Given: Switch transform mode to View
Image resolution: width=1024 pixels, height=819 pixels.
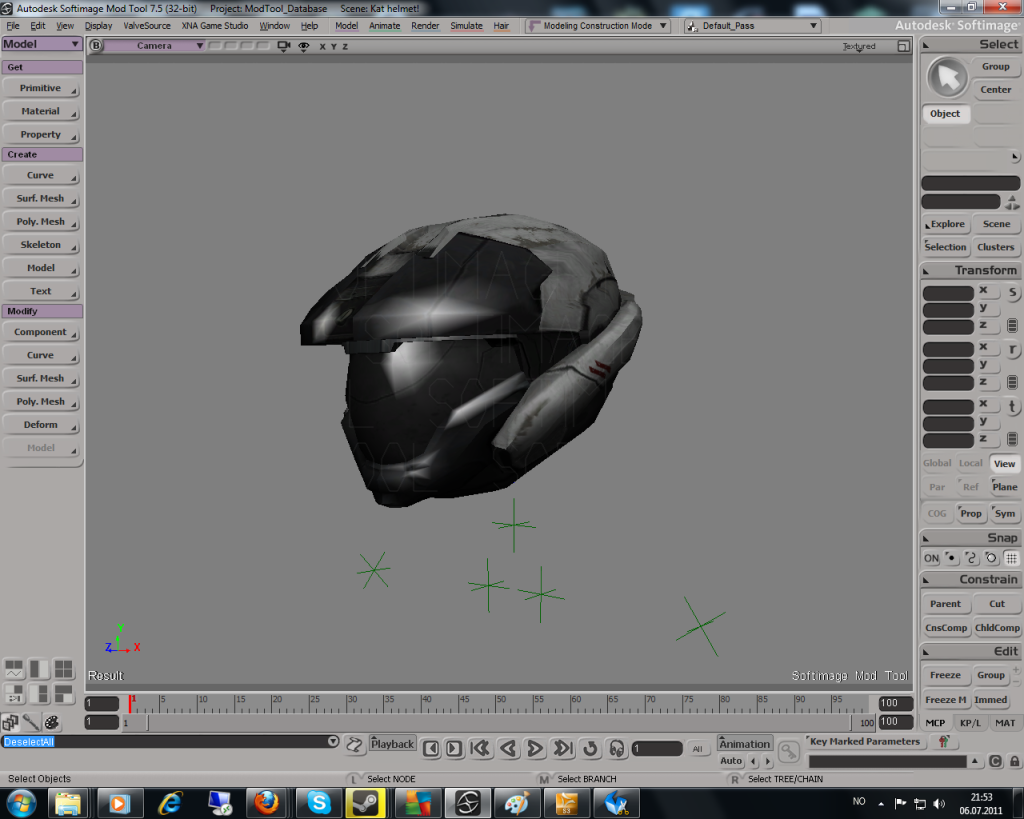Looking at the screenshot, I should [1004, 463].
